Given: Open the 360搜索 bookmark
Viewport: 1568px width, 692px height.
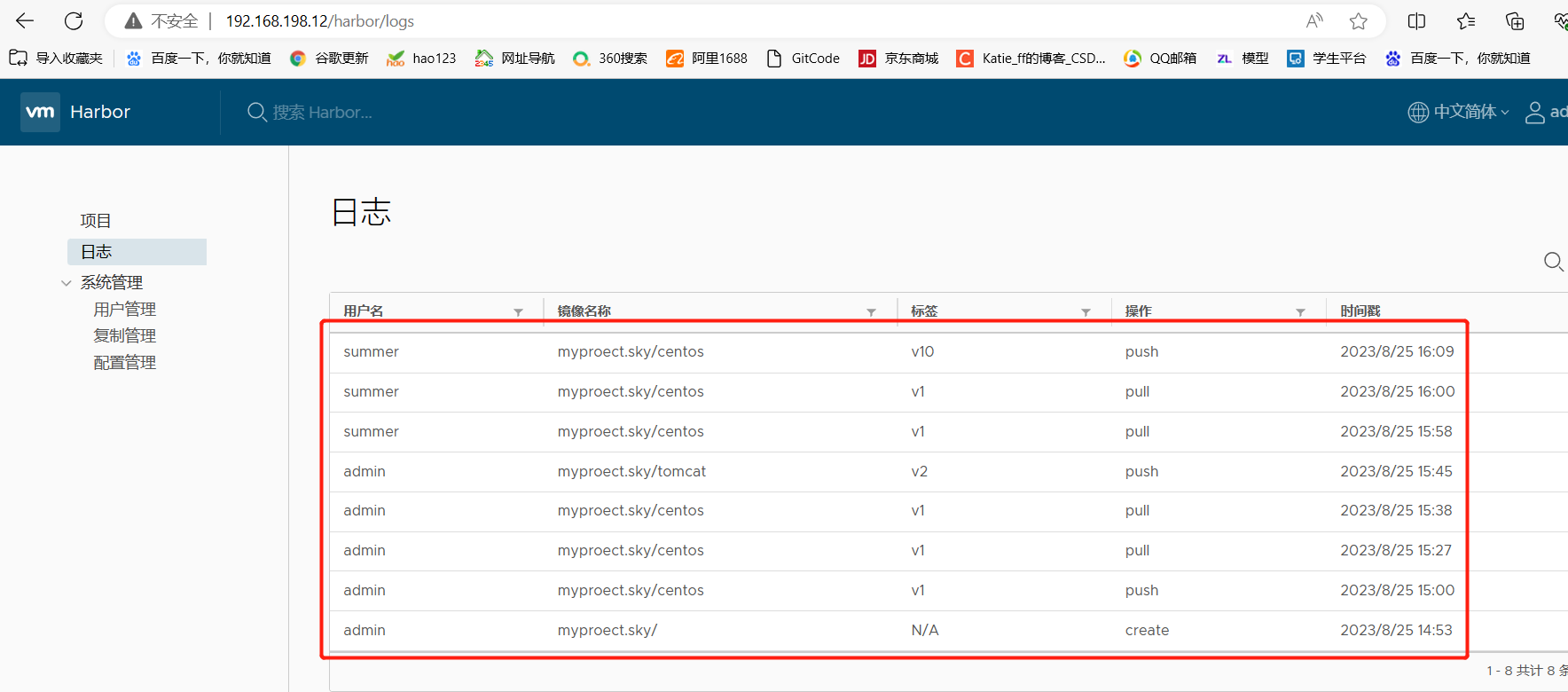Looking at the screenshot, I should 610,58.
